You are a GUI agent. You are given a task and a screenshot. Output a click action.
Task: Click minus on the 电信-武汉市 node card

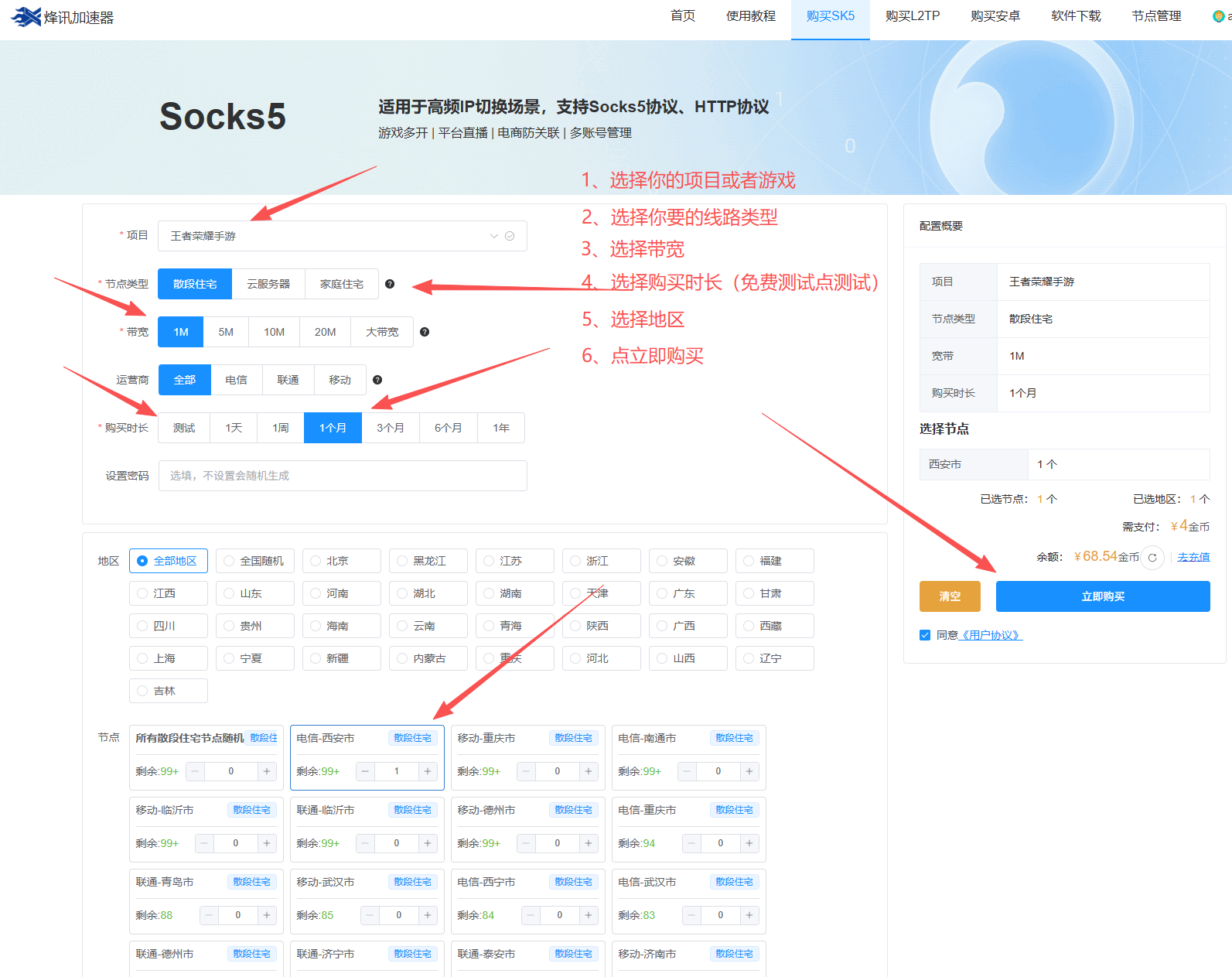click(691, 915)
